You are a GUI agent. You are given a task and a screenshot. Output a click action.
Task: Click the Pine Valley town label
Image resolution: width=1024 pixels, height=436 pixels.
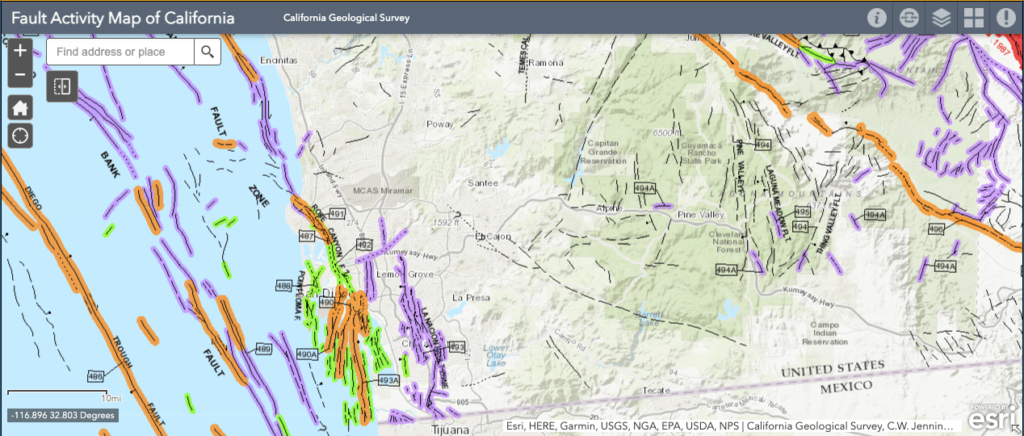click(x=700, y=215)
